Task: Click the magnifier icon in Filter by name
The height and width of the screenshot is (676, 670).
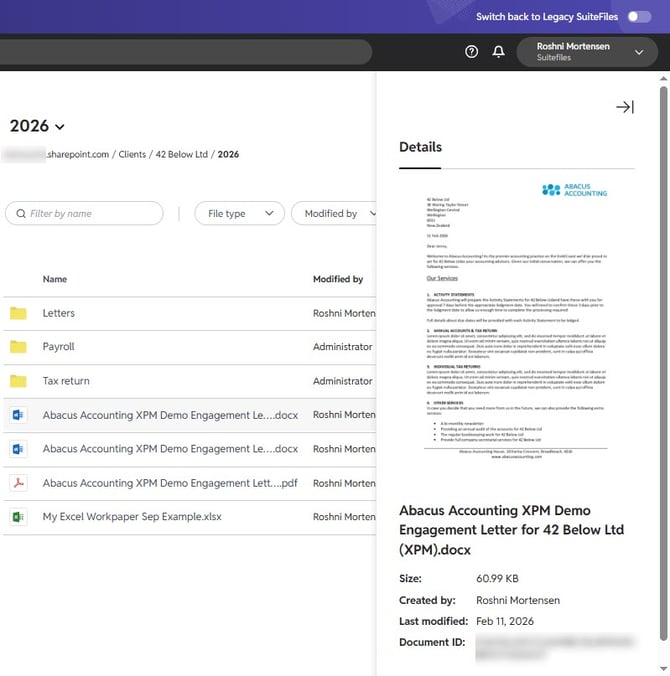Action: click(21, 213)
